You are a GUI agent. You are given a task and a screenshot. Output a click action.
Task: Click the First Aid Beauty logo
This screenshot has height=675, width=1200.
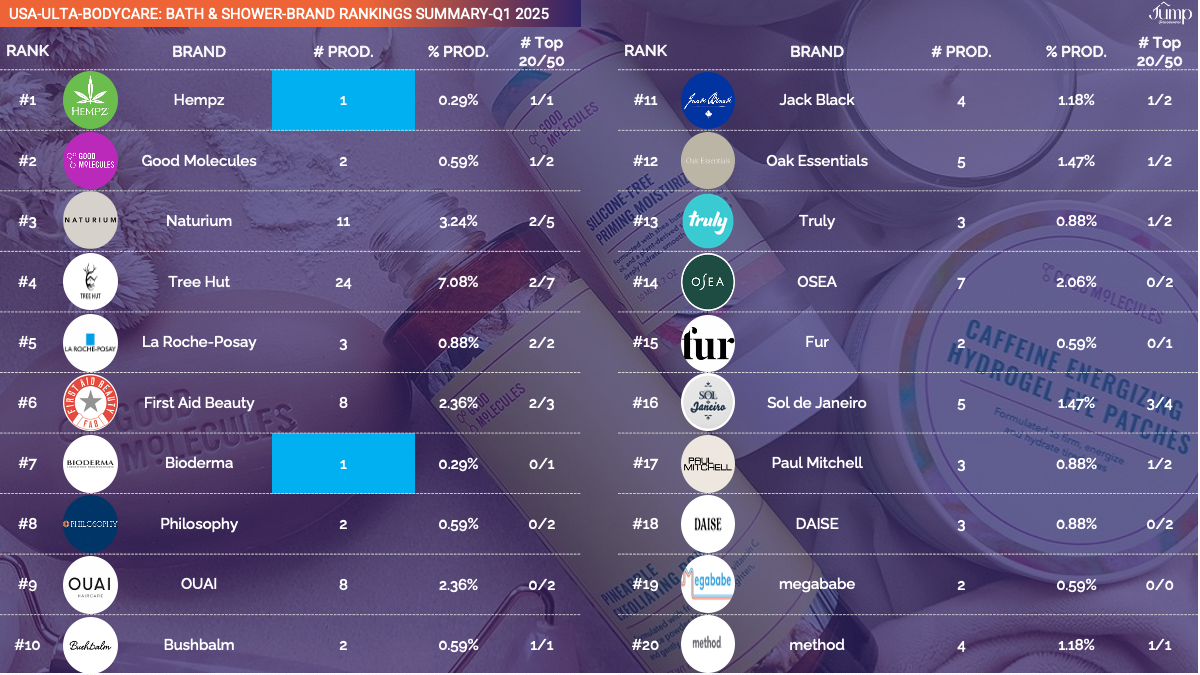click(90, 403)
